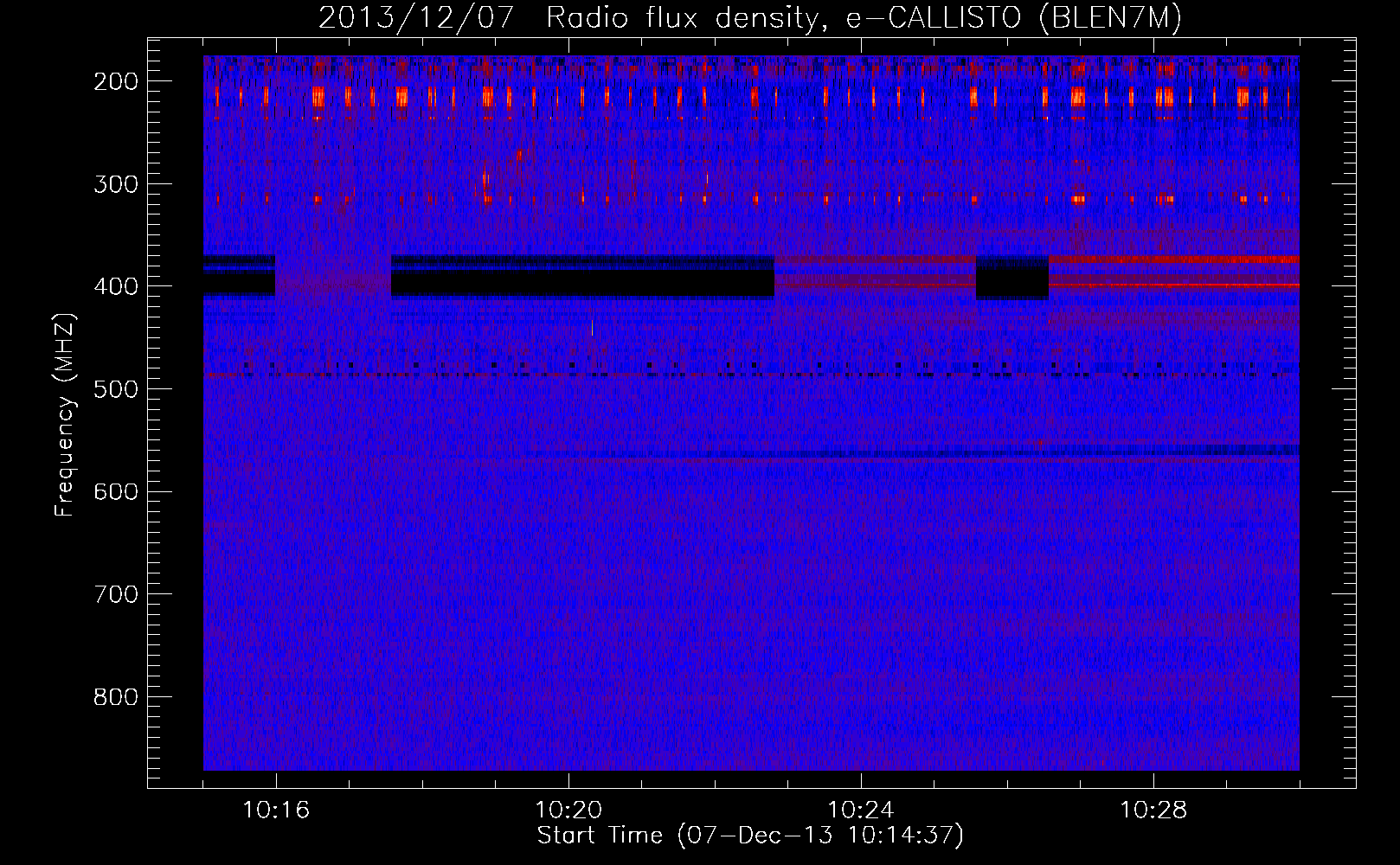Select the 700 frequency tick label
This screenshot has width=1400, height=865.
point(115,594)
